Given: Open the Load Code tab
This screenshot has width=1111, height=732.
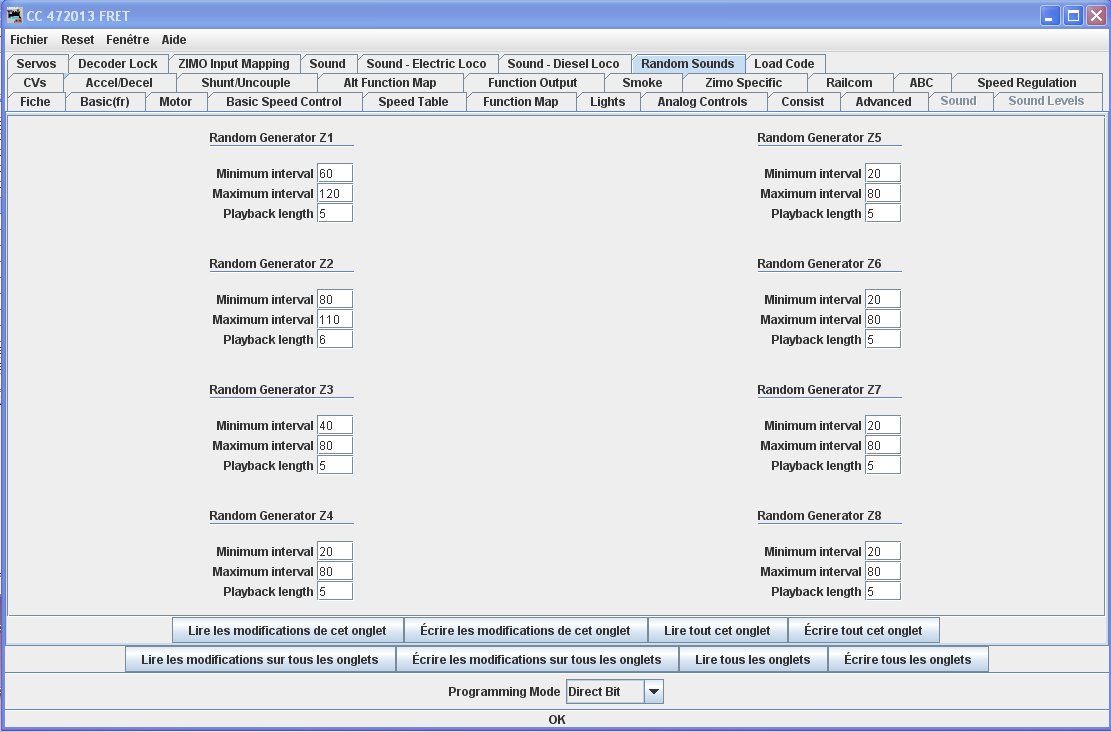Looking at the screenshot, I should point(784,64).
